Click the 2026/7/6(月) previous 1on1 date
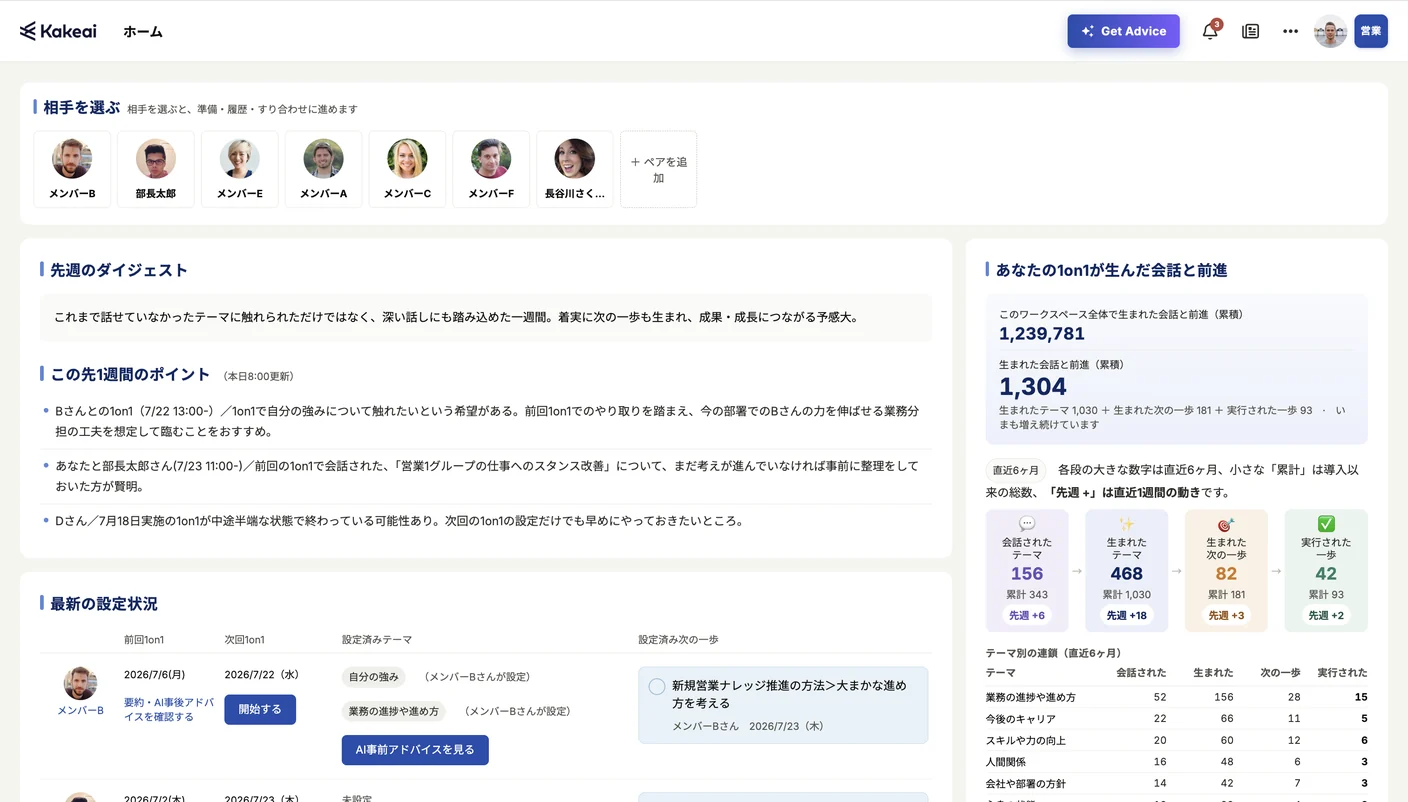The image size is (1408, 802). (155, 675)
